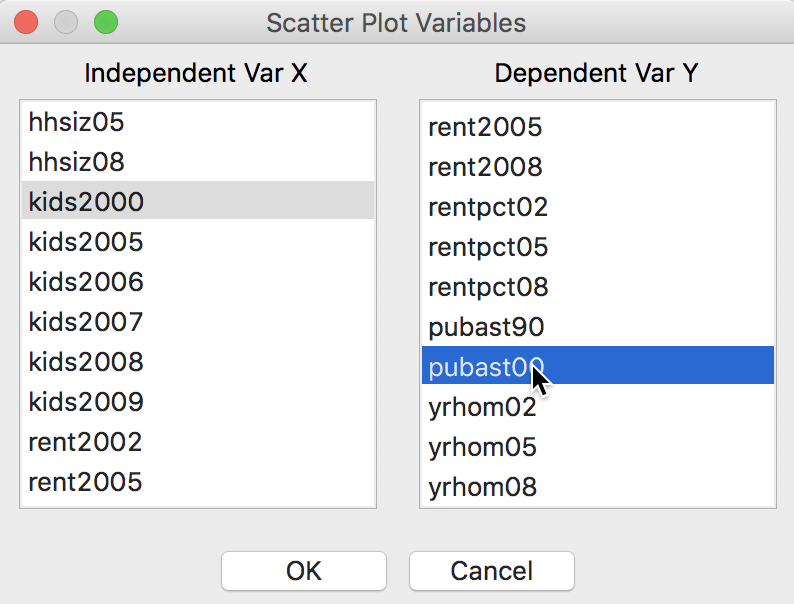Image resolution: width=794 pixels, height=604 pixels.
Task: Confirm variable selection with OK button
Action: click(x=304, y=571)
